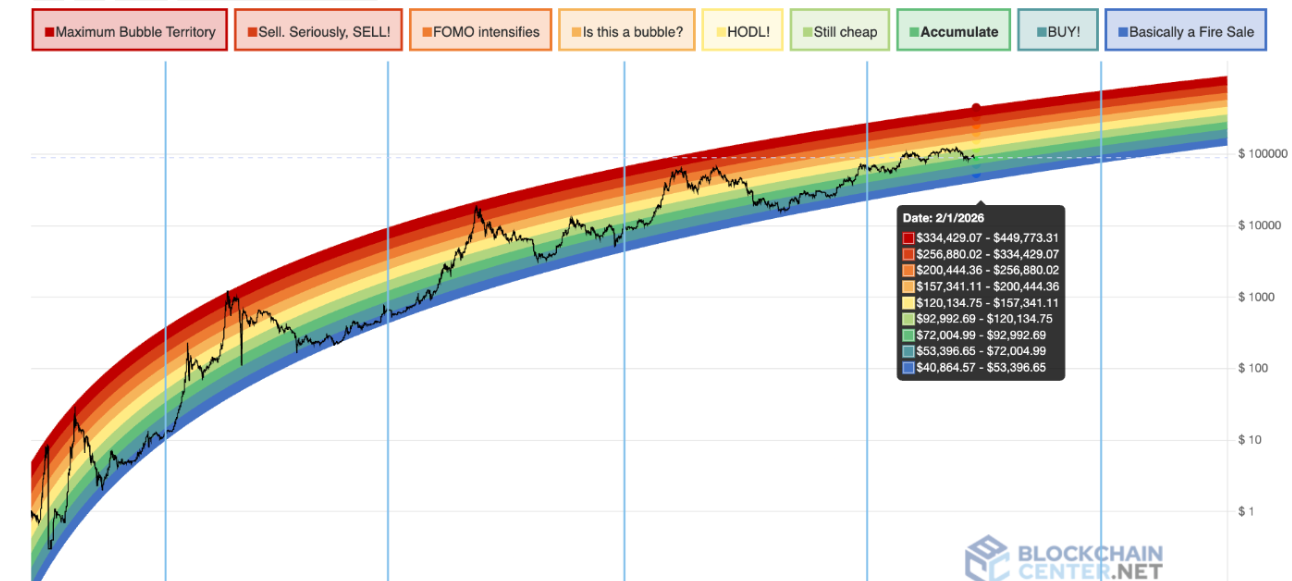Click the red data point on top band
The image size is (1292, 581).
977,108
